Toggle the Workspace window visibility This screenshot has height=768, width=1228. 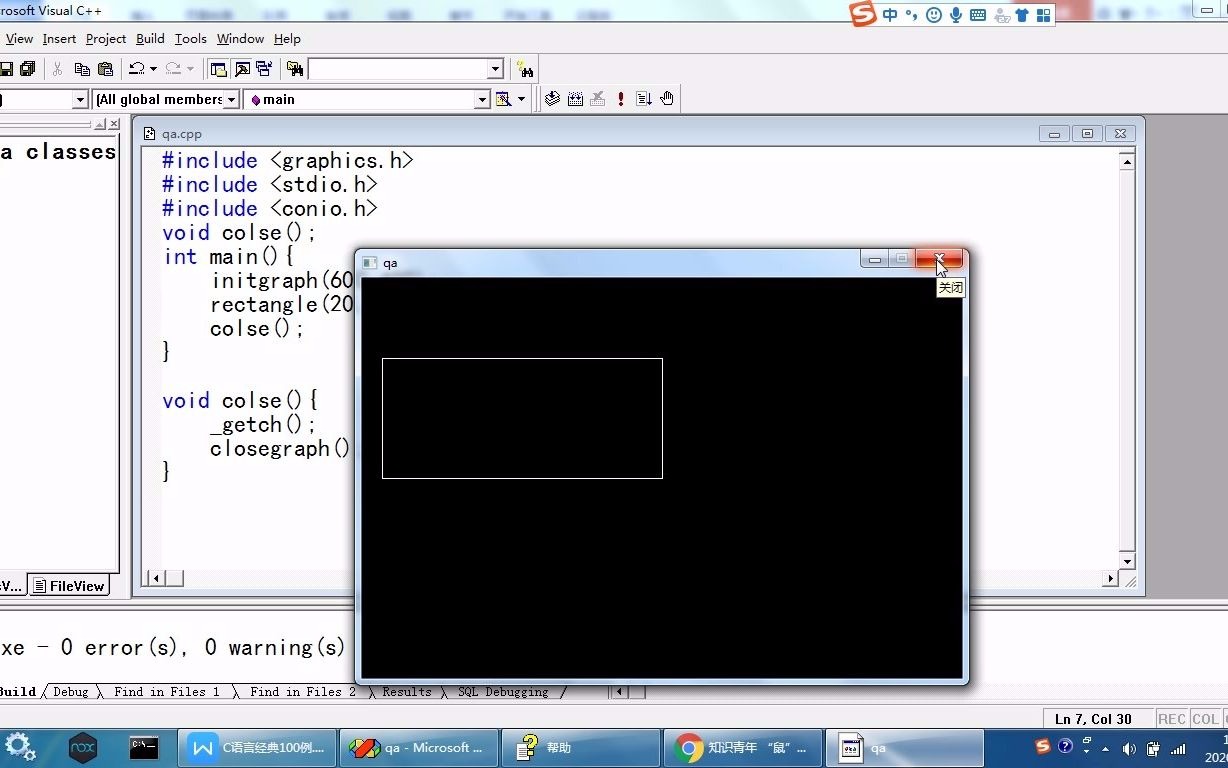point(216,68)
